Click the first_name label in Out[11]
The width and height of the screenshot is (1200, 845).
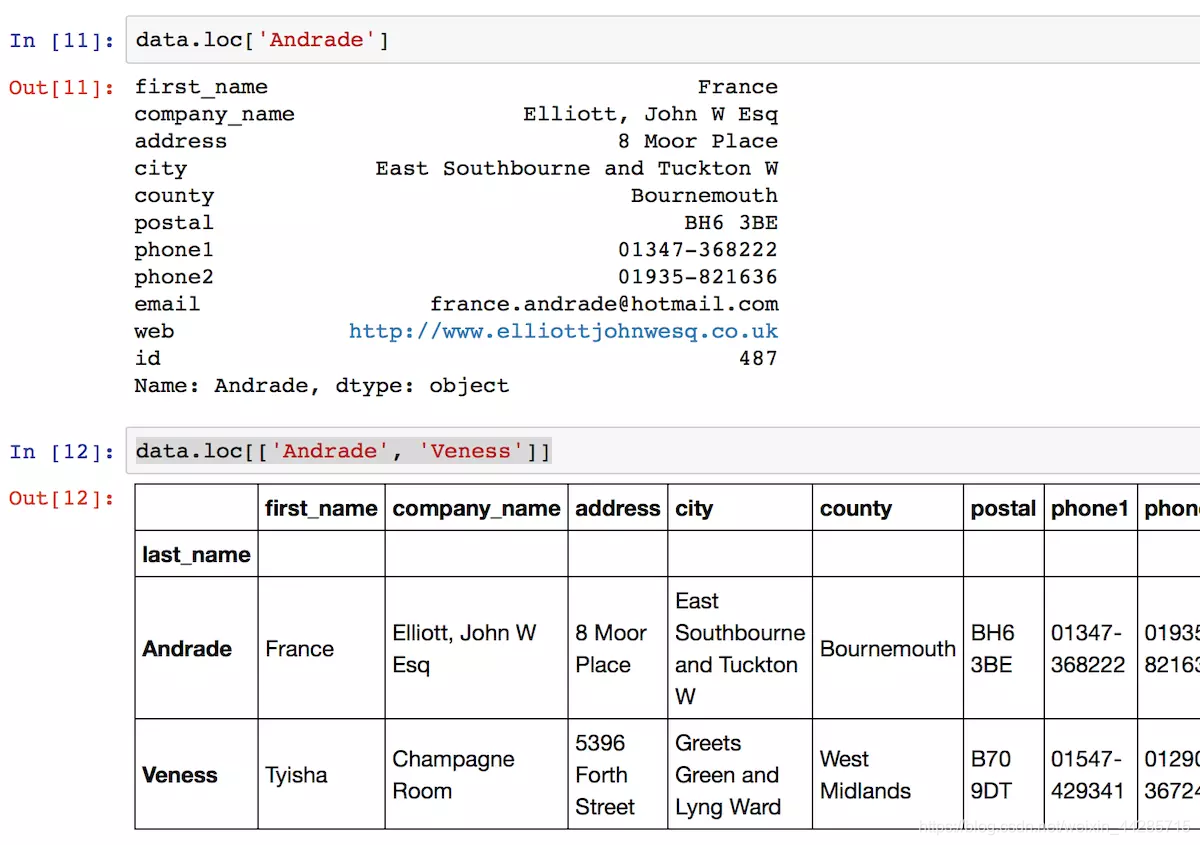click(201, 87)
